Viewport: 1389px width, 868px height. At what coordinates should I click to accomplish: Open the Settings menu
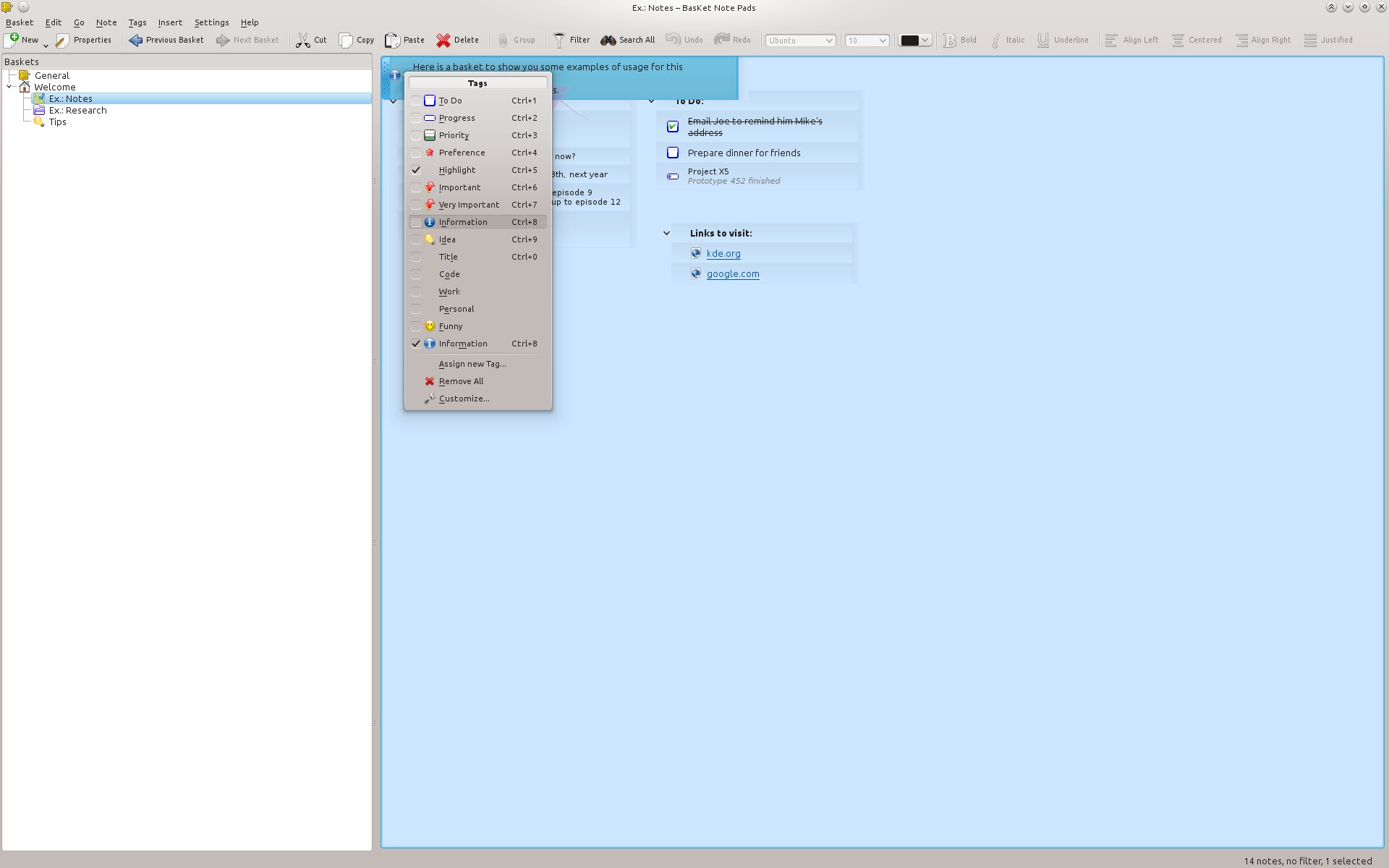point(211,22)
